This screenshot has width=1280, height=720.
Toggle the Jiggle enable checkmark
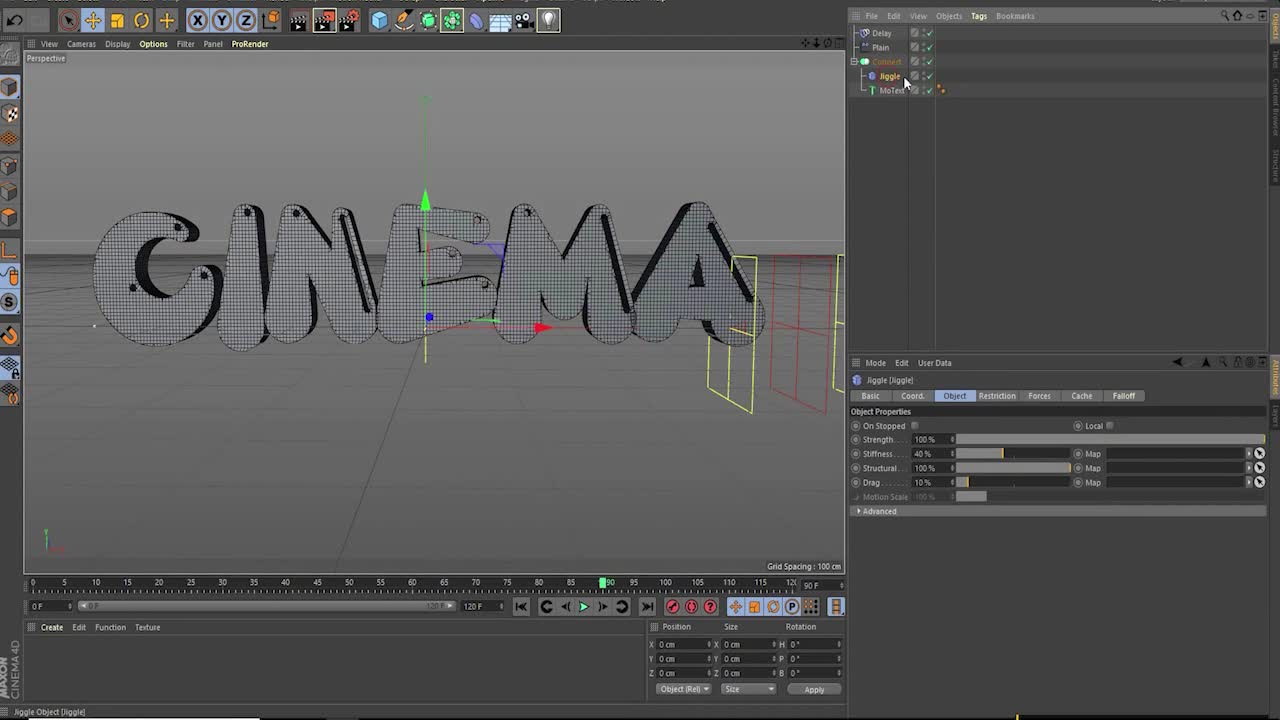click(x=929, y=76)
